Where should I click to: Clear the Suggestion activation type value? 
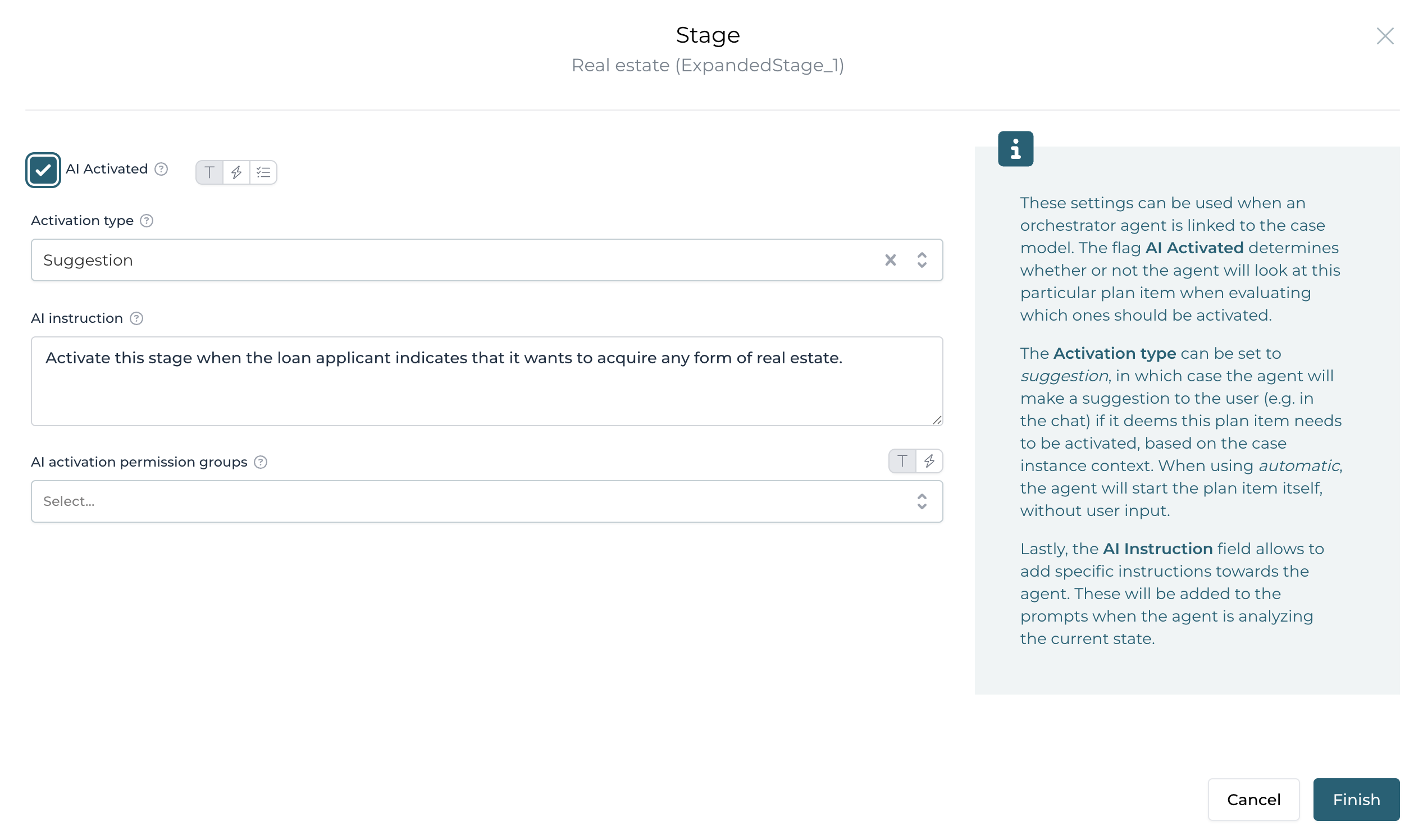tap(891, 260)
